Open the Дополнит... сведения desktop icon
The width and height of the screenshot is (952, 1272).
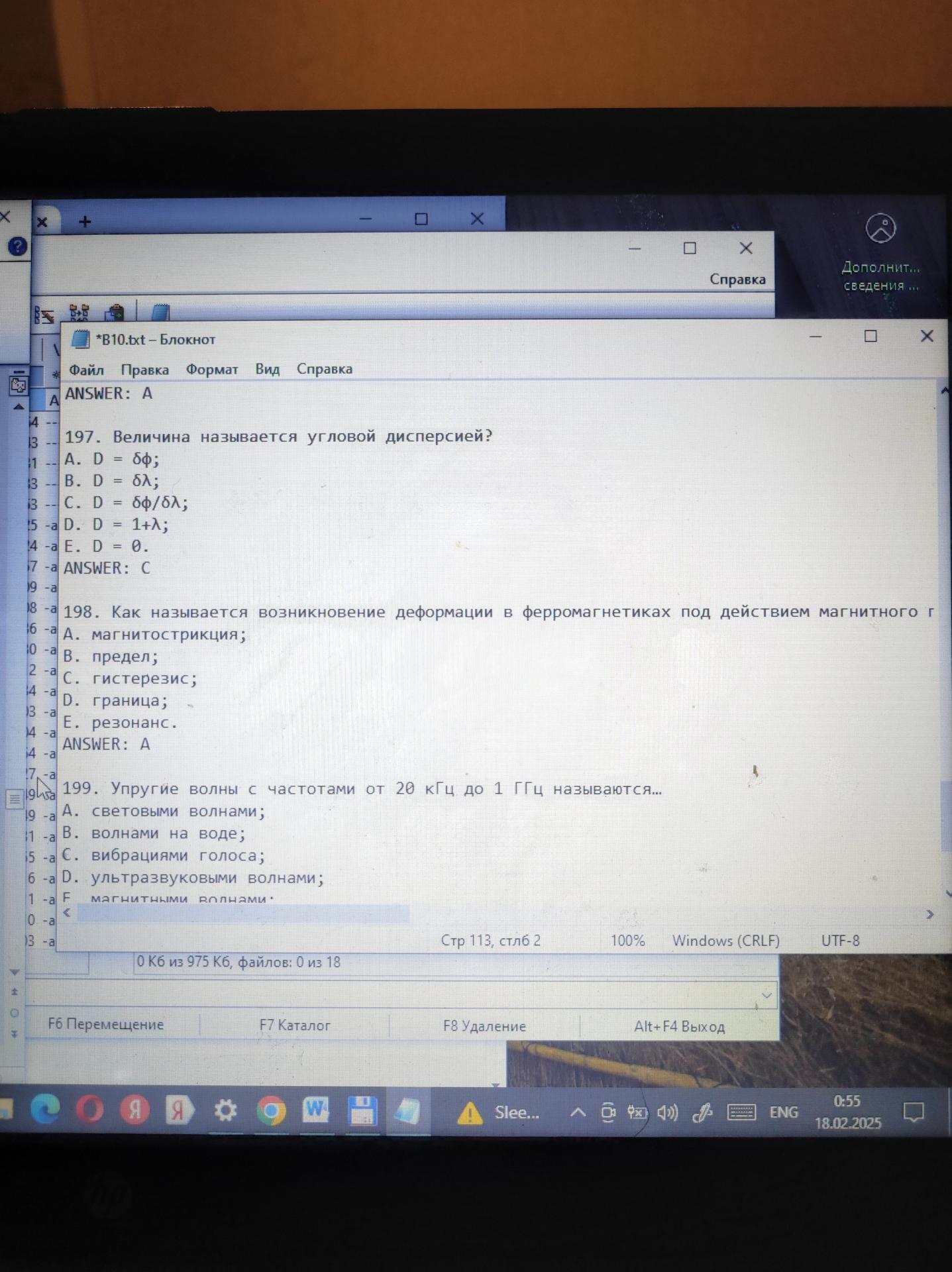[x=880, y=253]
